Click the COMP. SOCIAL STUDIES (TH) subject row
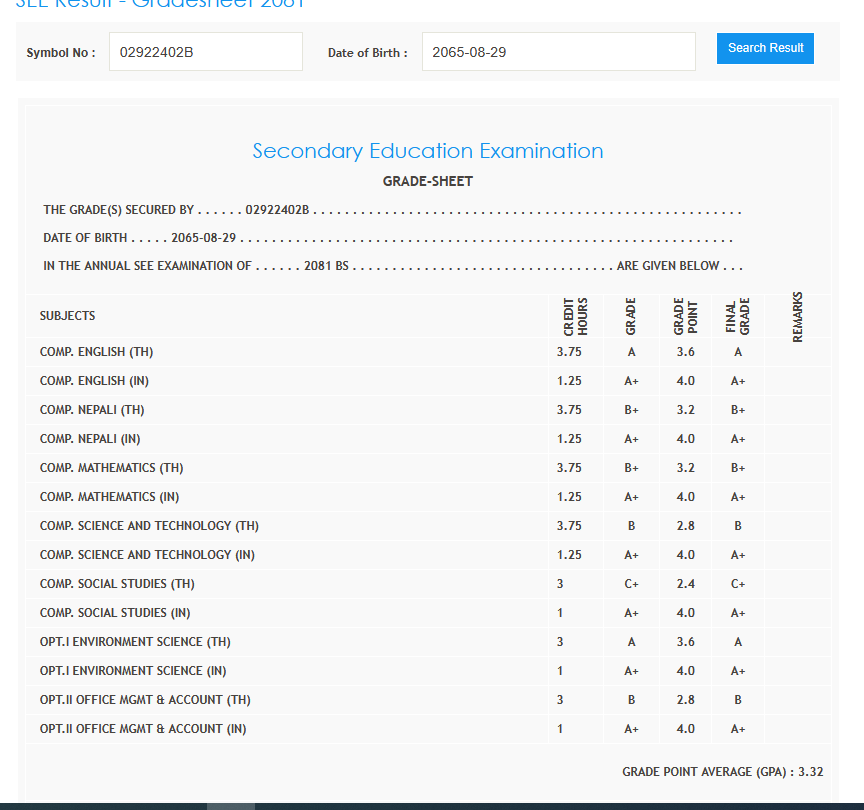Image resolution: width=864 pixels, height=810 pixels. (x=117, y=584)
